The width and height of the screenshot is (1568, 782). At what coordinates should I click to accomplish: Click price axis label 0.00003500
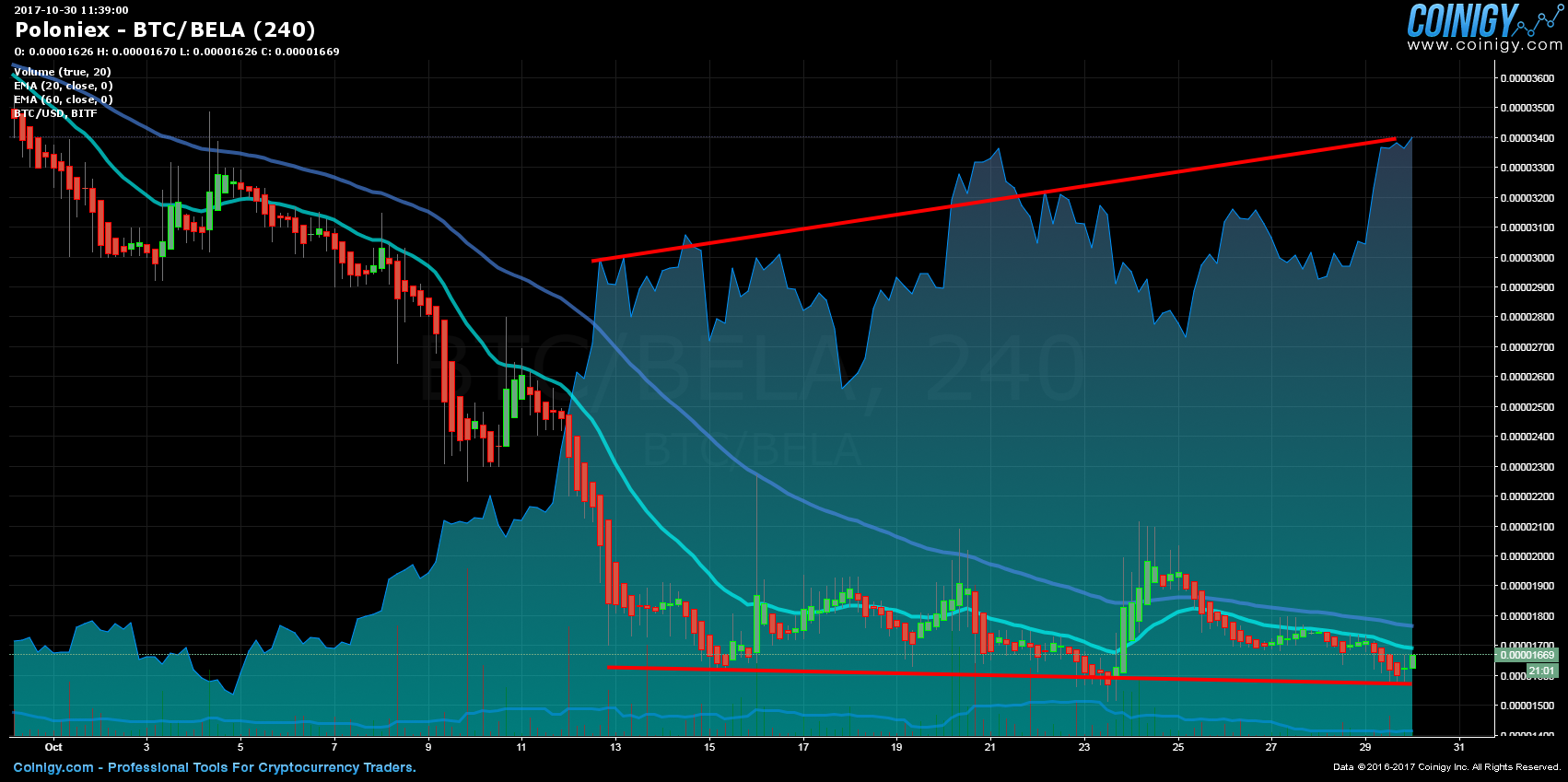pyautogui.click(x=1527, y=108)
